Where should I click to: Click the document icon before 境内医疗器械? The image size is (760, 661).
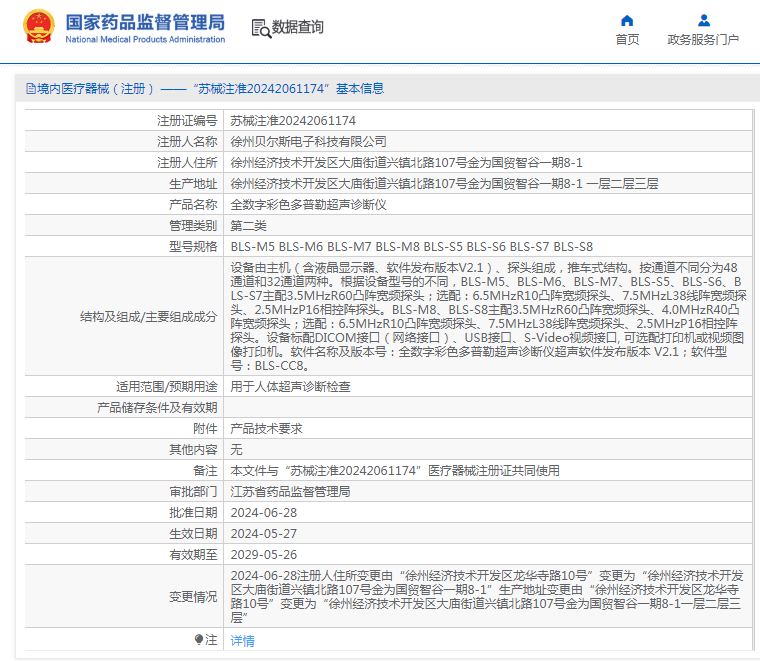pyautogui.click(x=29, y=89)
